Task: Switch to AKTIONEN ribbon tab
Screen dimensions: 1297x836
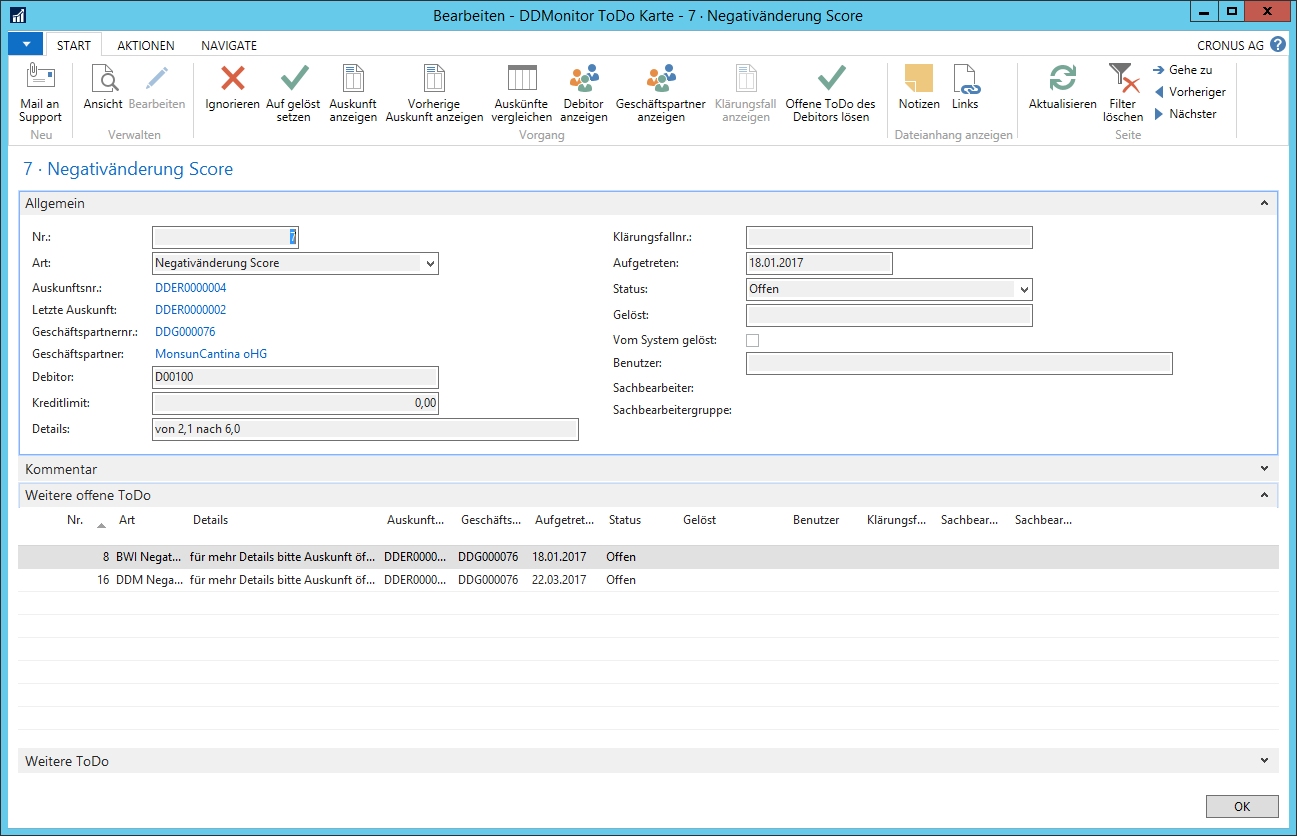Action: pos(146,46)
